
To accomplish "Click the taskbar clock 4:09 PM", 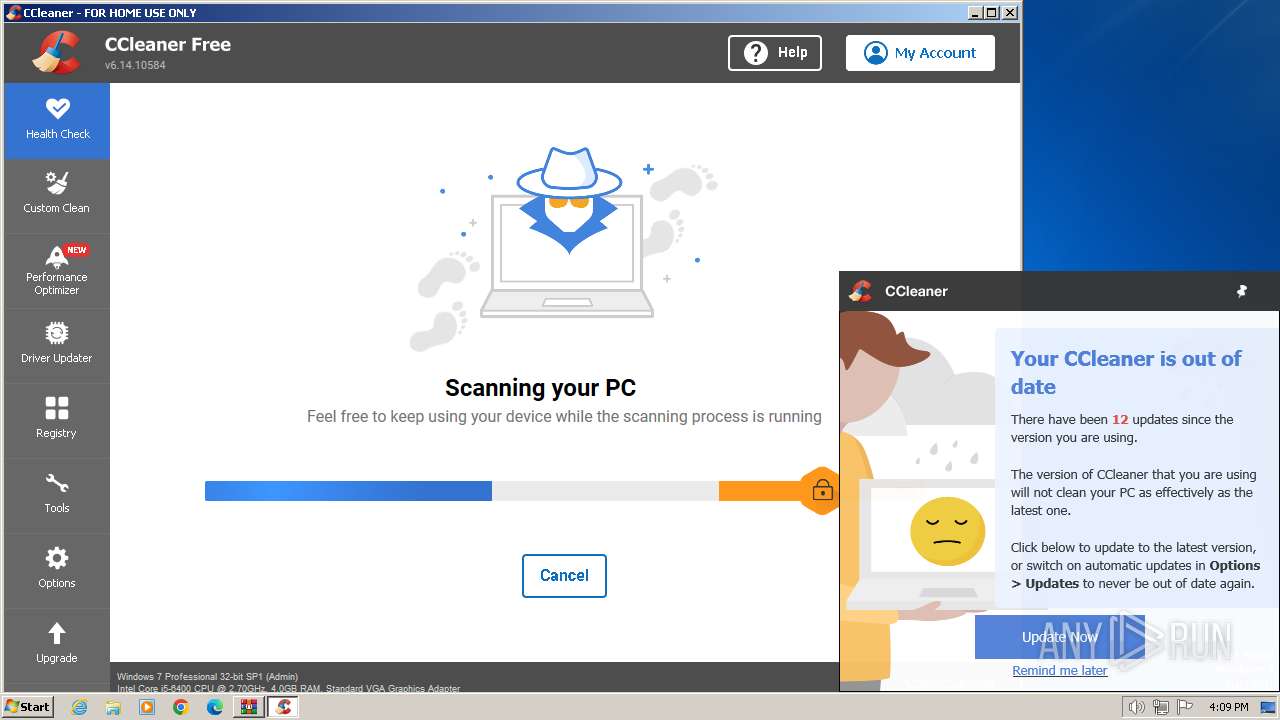I will click(x=1228, y=707).
